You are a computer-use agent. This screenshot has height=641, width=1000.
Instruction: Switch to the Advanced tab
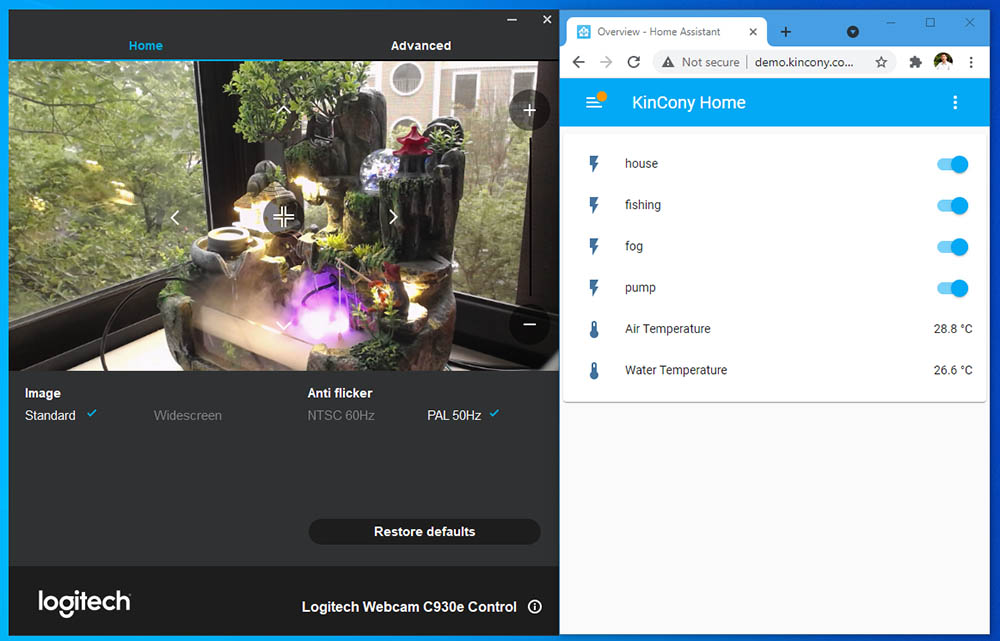(x=420, y=46)
